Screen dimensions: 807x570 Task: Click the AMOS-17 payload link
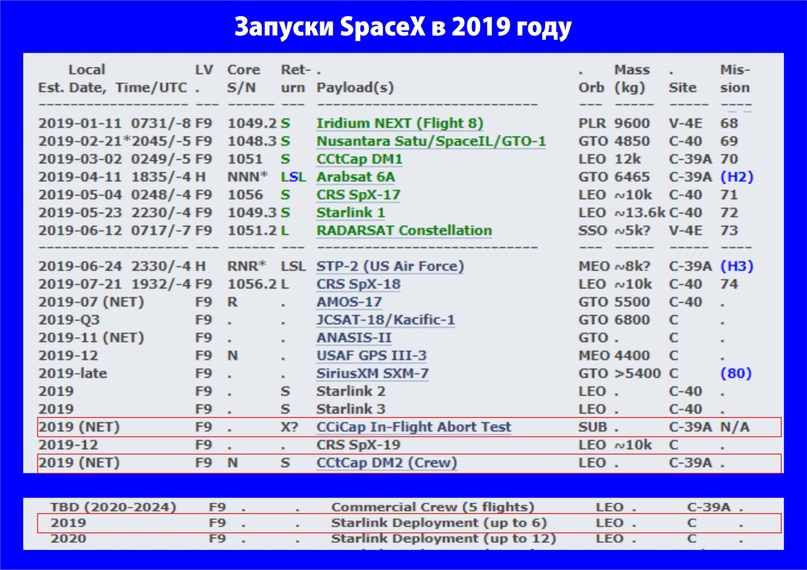349,302
